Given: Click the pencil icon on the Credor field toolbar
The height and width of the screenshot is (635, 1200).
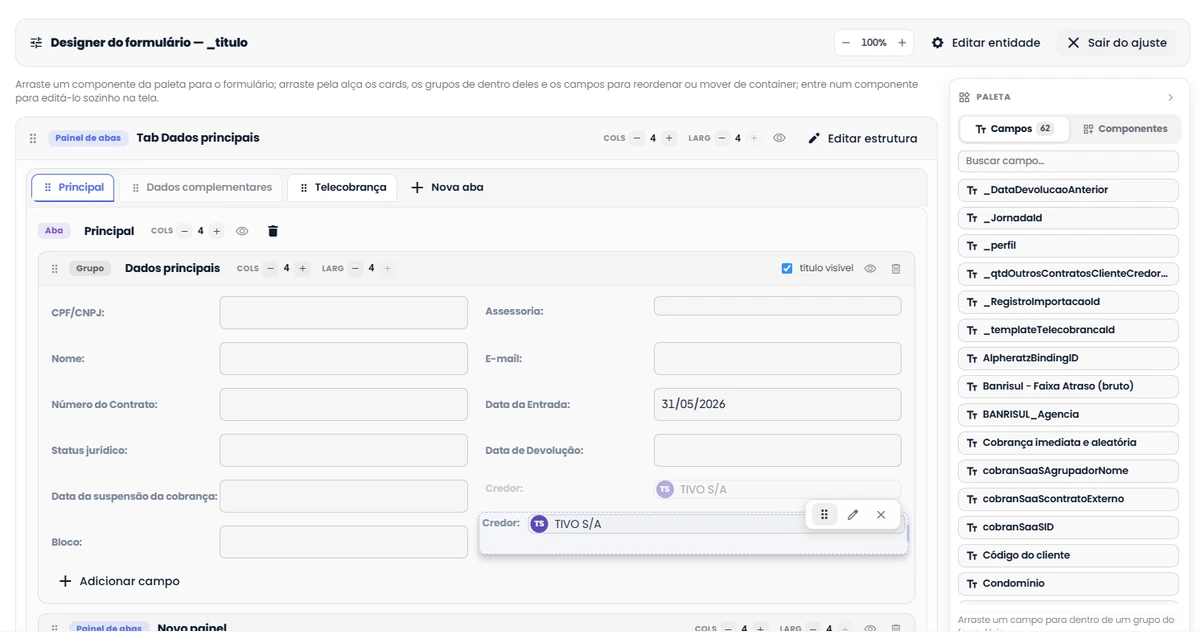Looking at the screenshot, I should pos(853,515).
